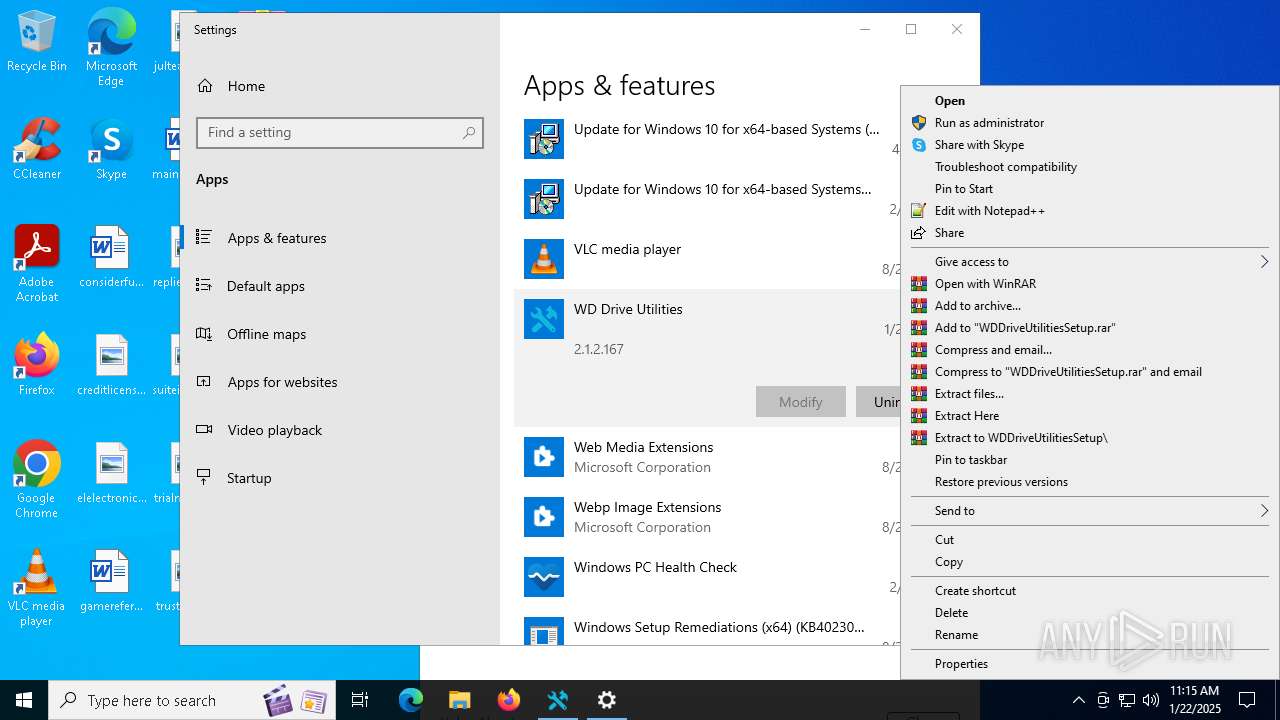
Task: Click the taskbar Type here to search box
Action: [192, 700]
